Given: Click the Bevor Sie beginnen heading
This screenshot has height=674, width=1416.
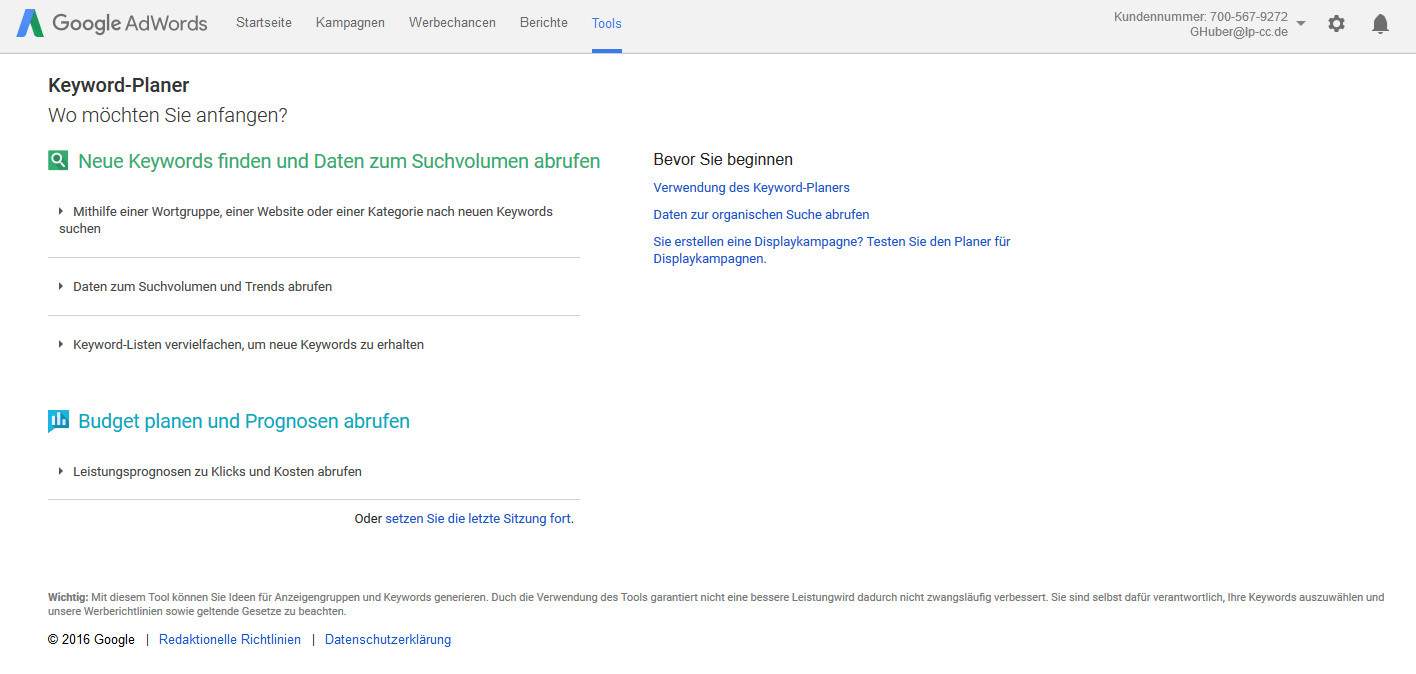Looking at the screenshot, I should (x=723, y=160).
